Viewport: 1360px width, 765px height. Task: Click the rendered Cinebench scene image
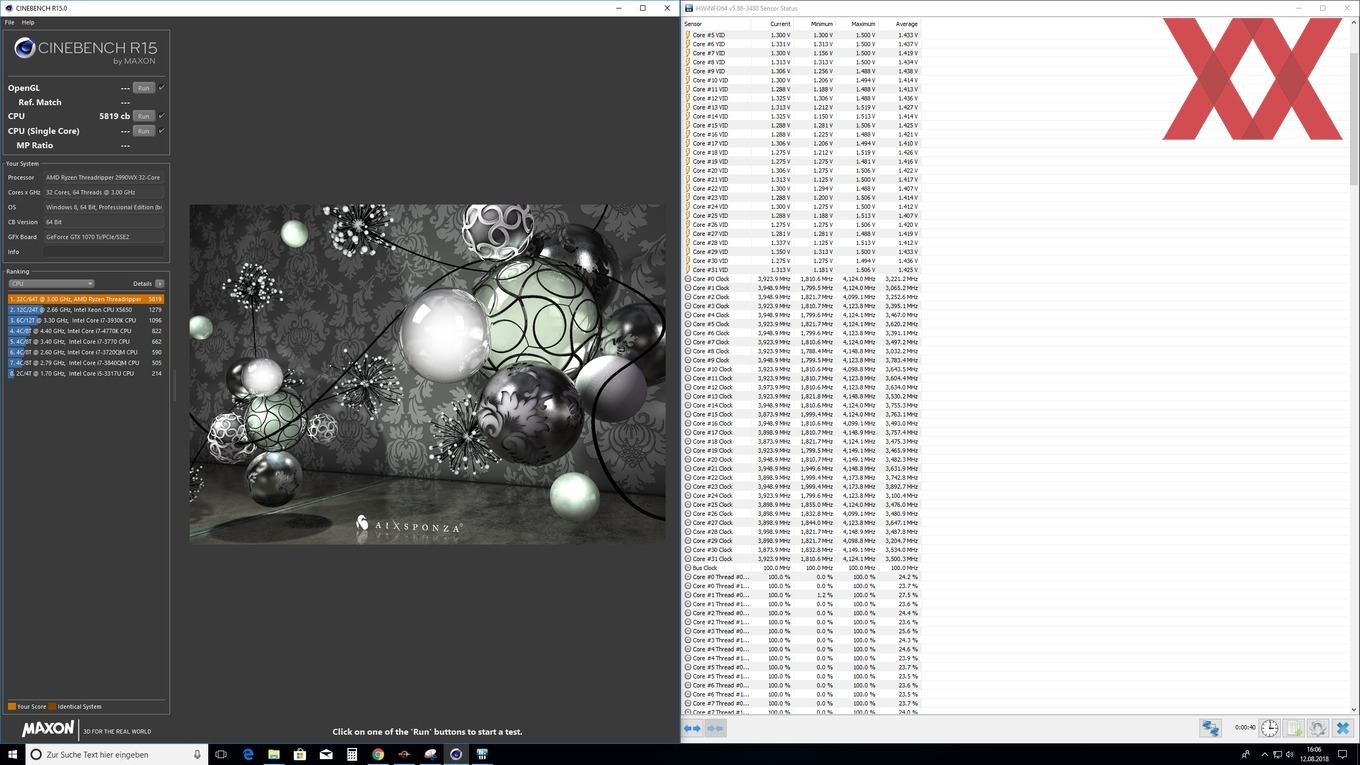click(x=427, y=374)
